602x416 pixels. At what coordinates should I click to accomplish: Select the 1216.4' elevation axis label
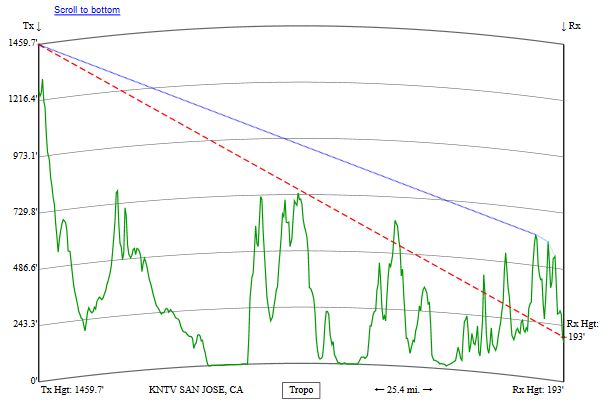[20, 99]
